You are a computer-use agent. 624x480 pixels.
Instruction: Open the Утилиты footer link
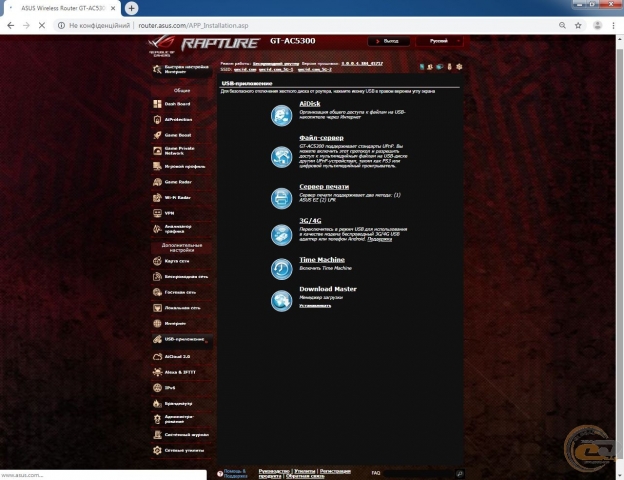[304, 471]
